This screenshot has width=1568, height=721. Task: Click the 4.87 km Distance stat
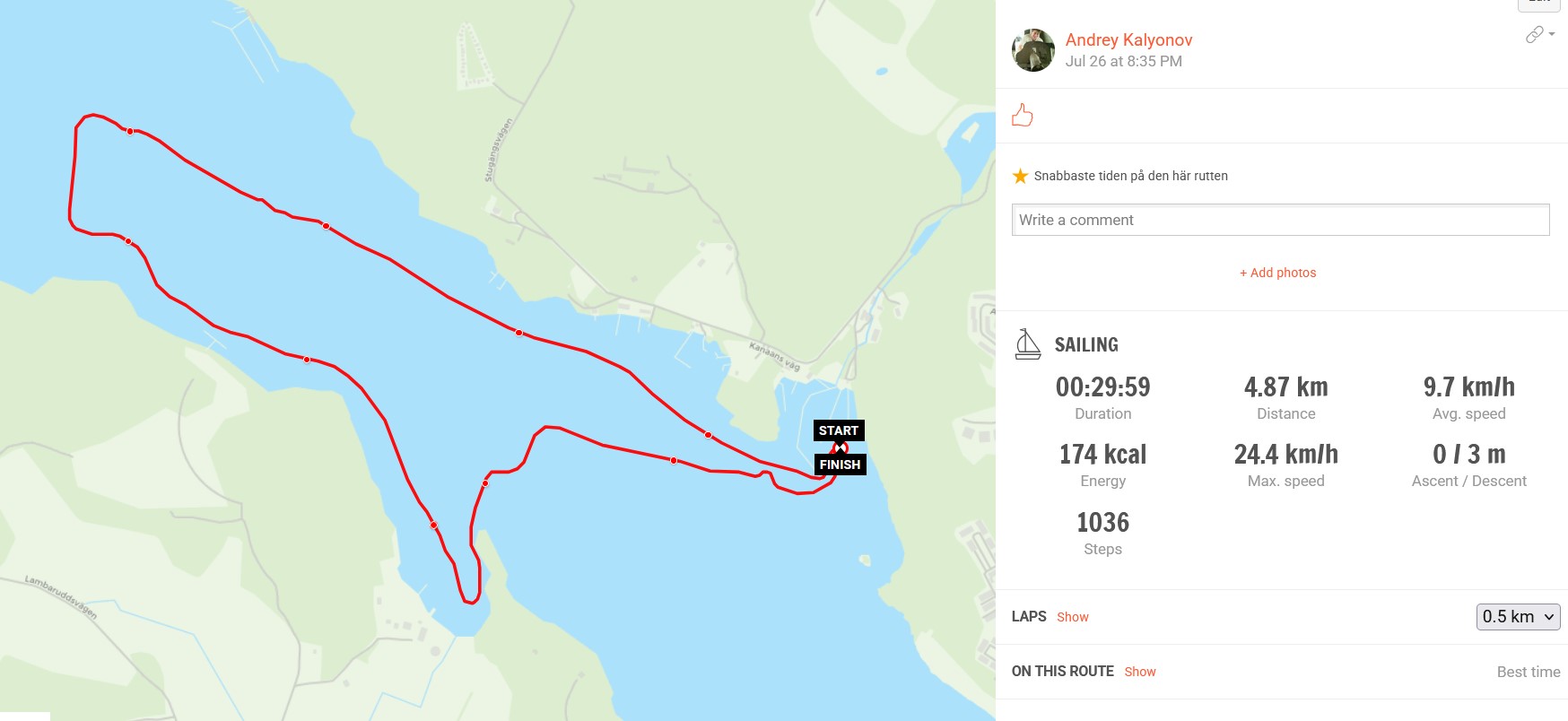[1285, 387]
